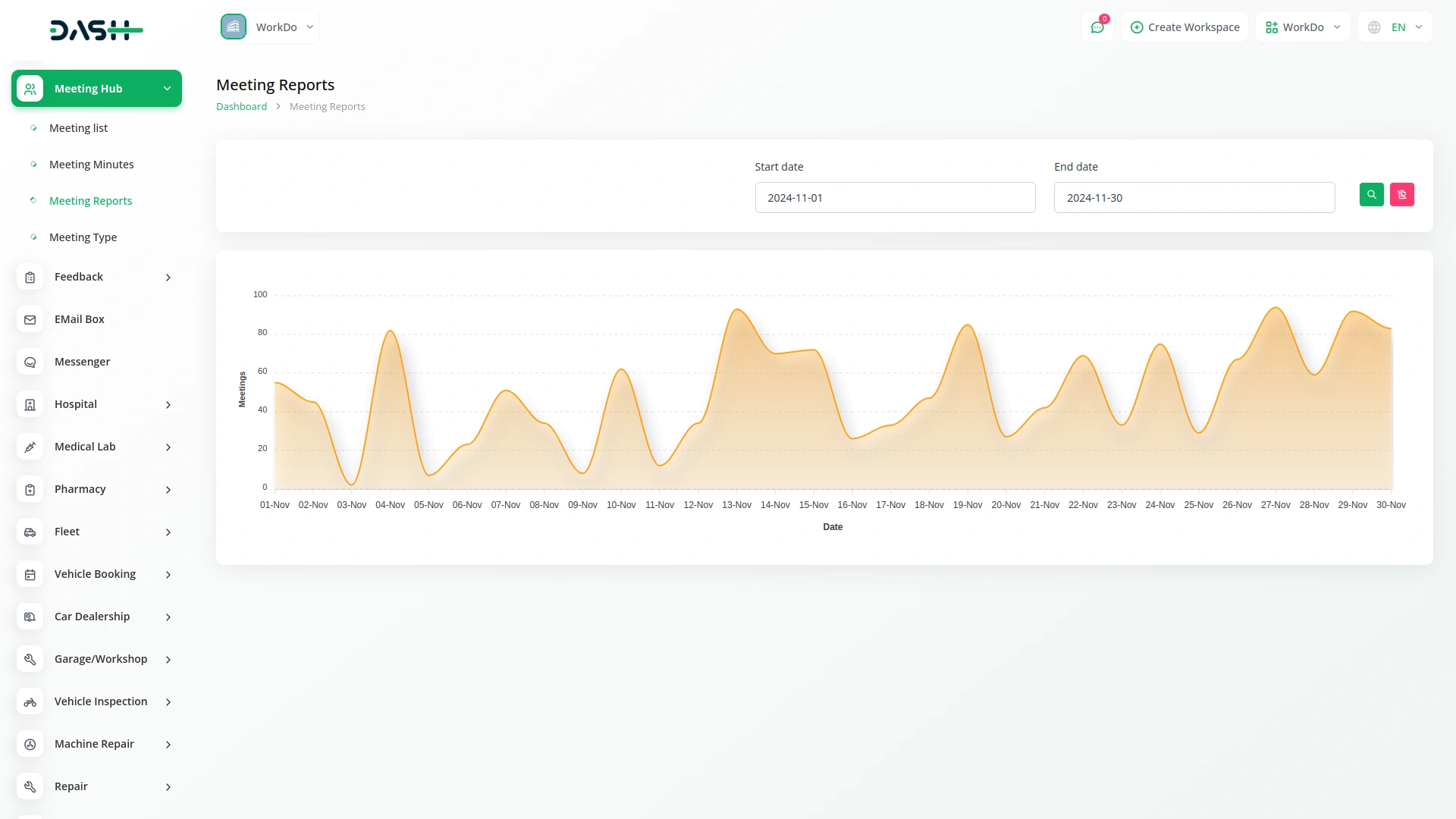Expand the Fleet submenu arrow
1456x819 pixels.
coord(168,532)
